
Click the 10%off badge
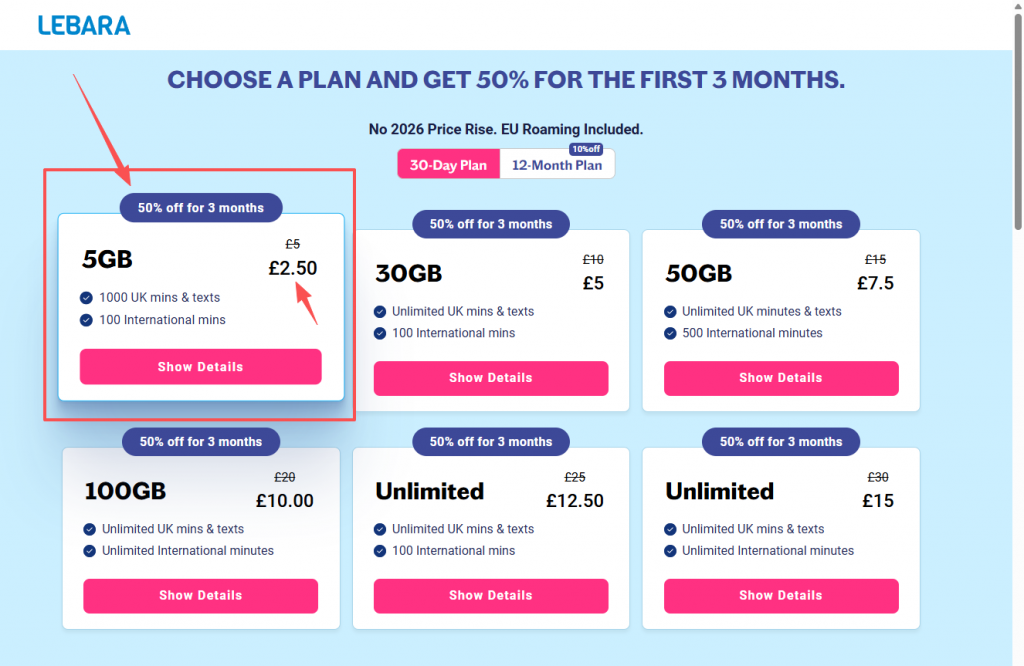pyautogui.click(x=586, y=149)
